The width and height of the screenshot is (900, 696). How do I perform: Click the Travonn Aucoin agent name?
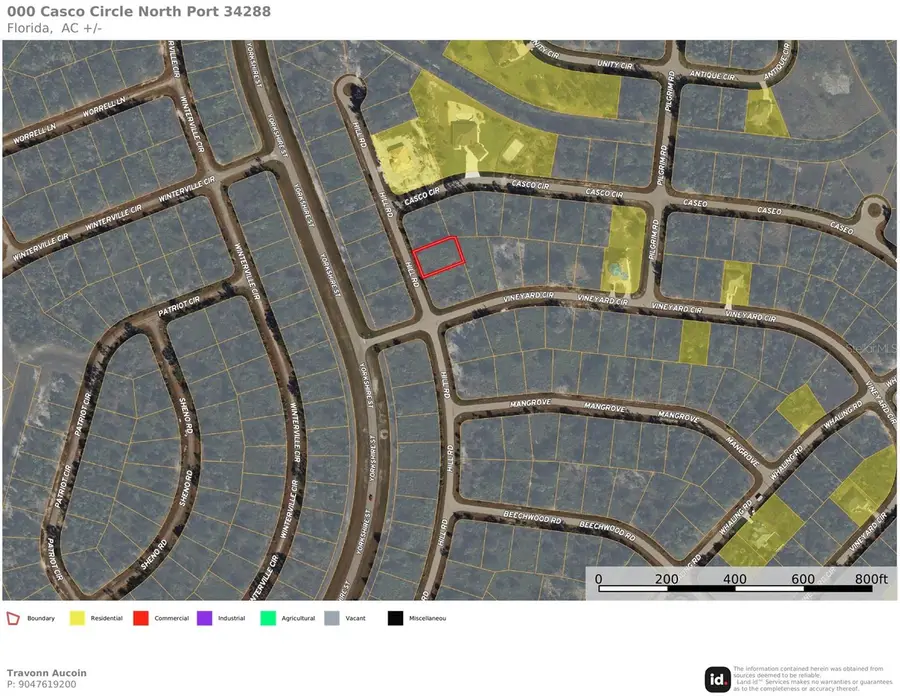click(47, 673)
